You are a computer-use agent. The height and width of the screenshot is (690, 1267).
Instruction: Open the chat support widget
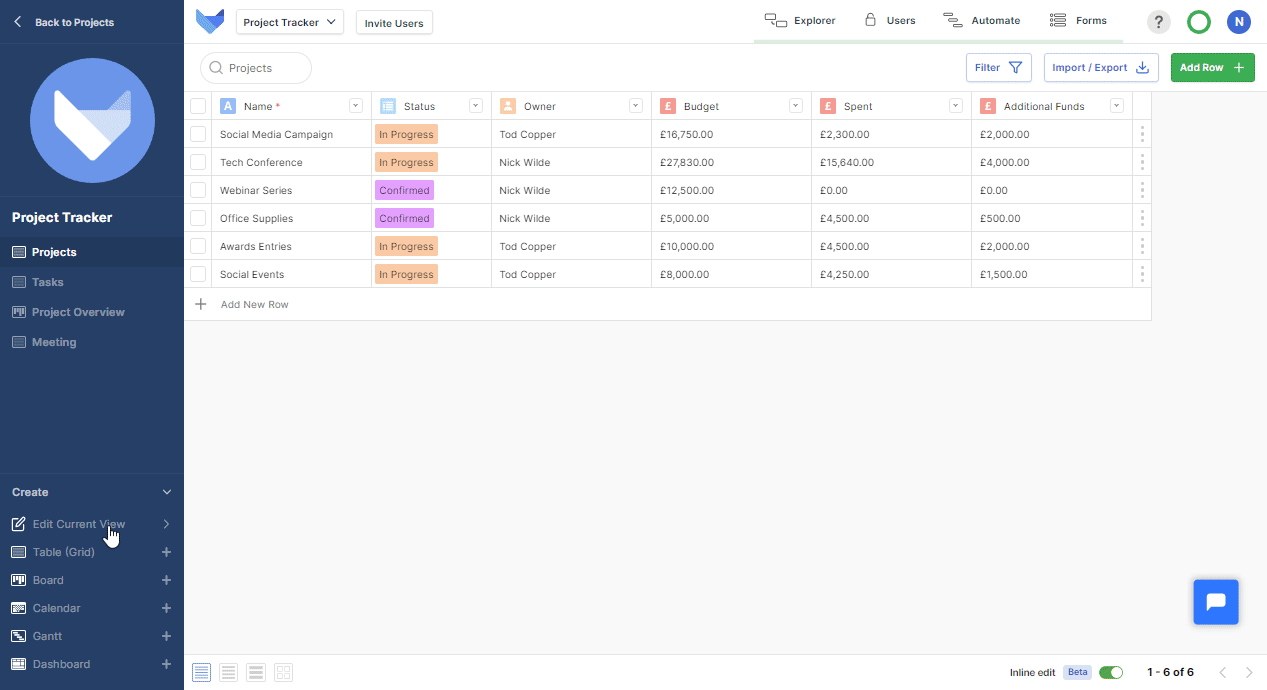1216,602
